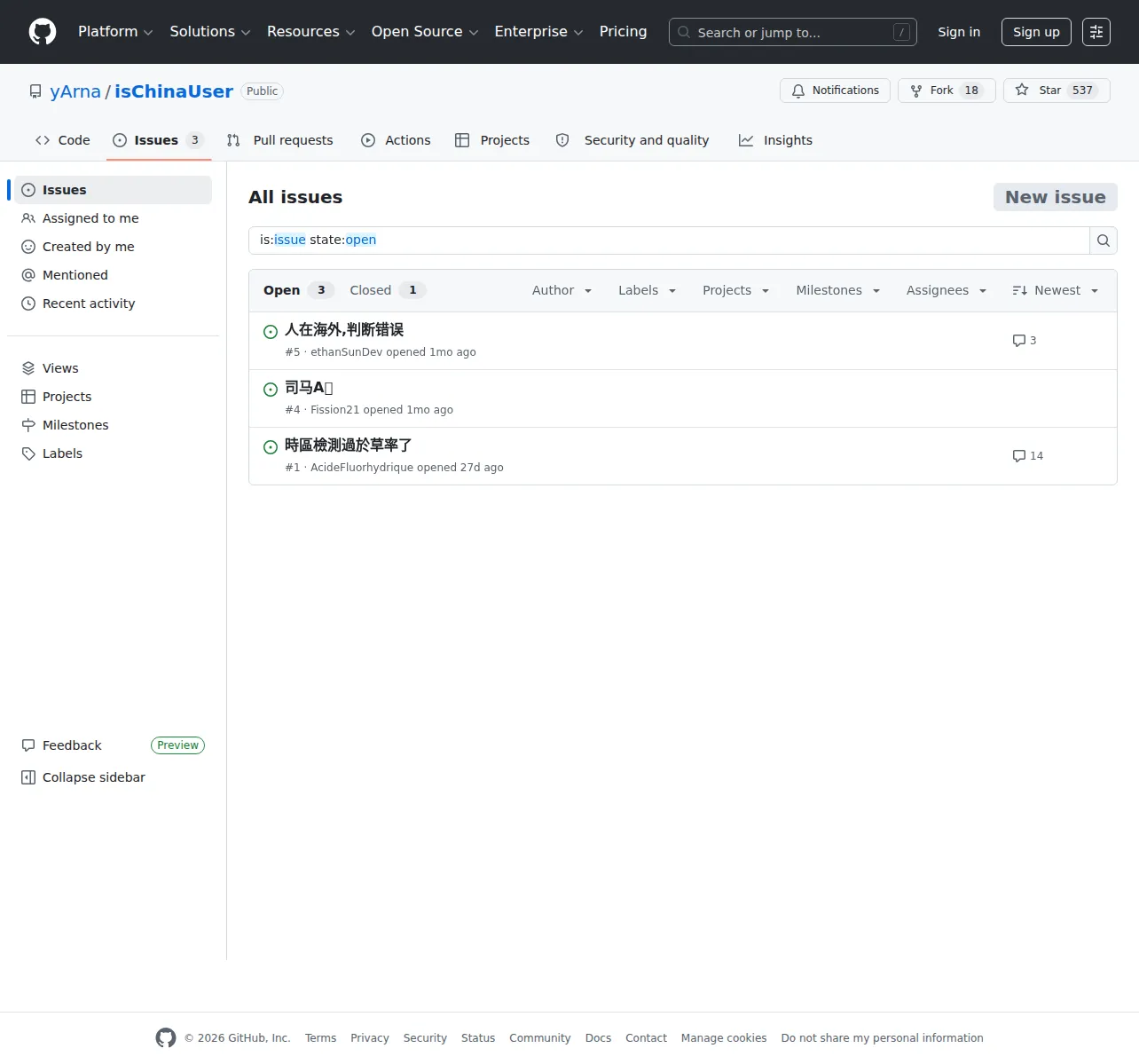Switch to the Code tab
The width and height of the screenshot is (1139, 1064).
point(62,140)
